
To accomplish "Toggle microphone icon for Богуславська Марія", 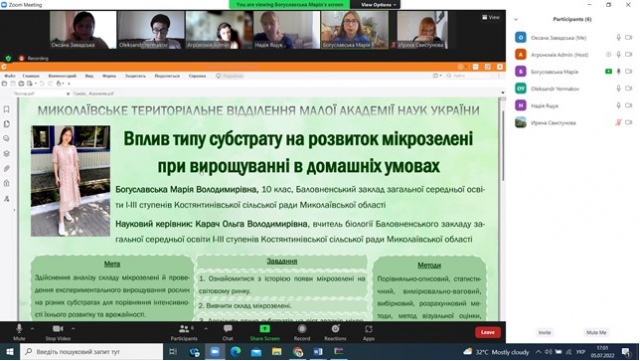I will pyautogui.click(x=618, y=71).
